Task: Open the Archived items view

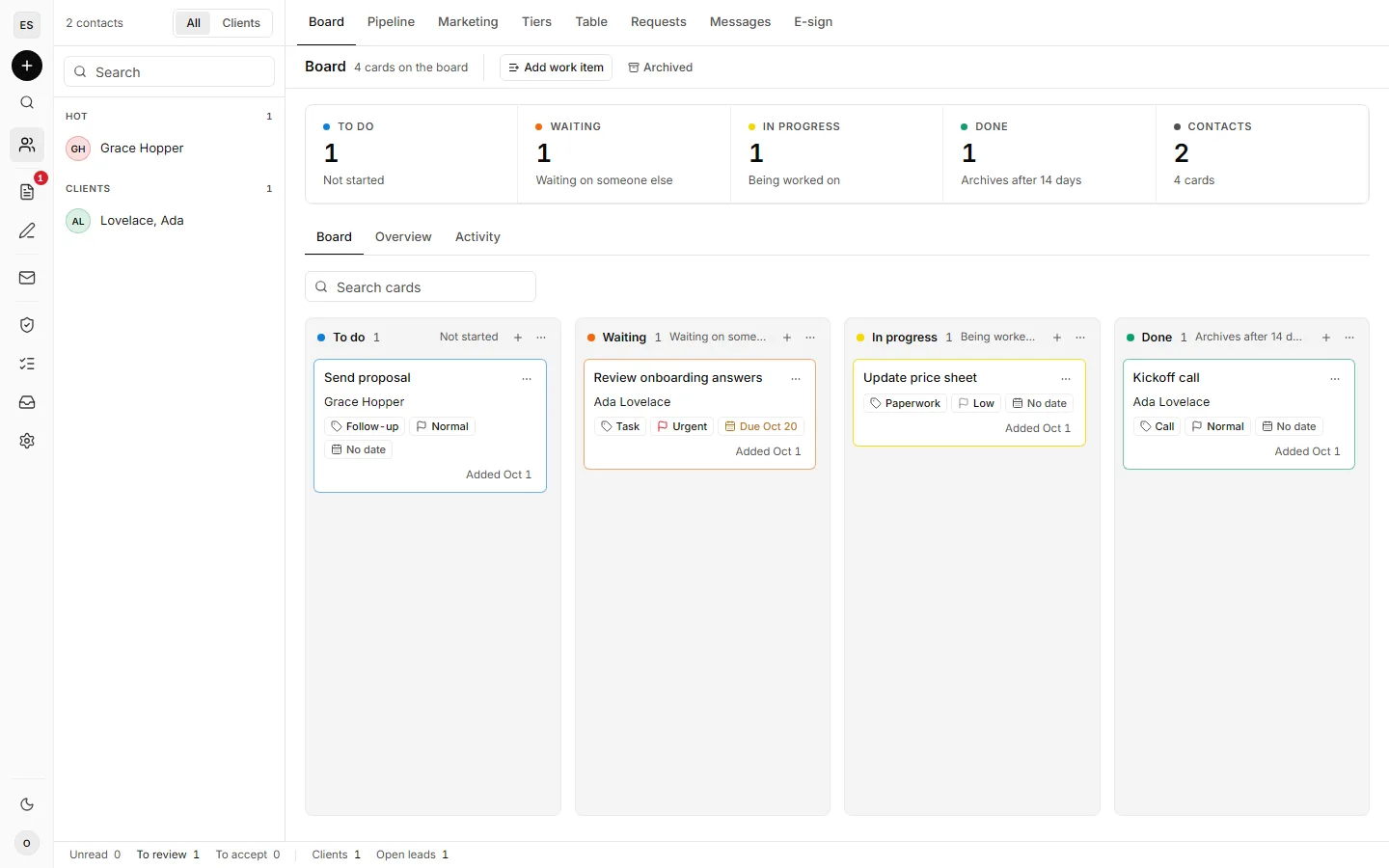Action: (661, 68)
